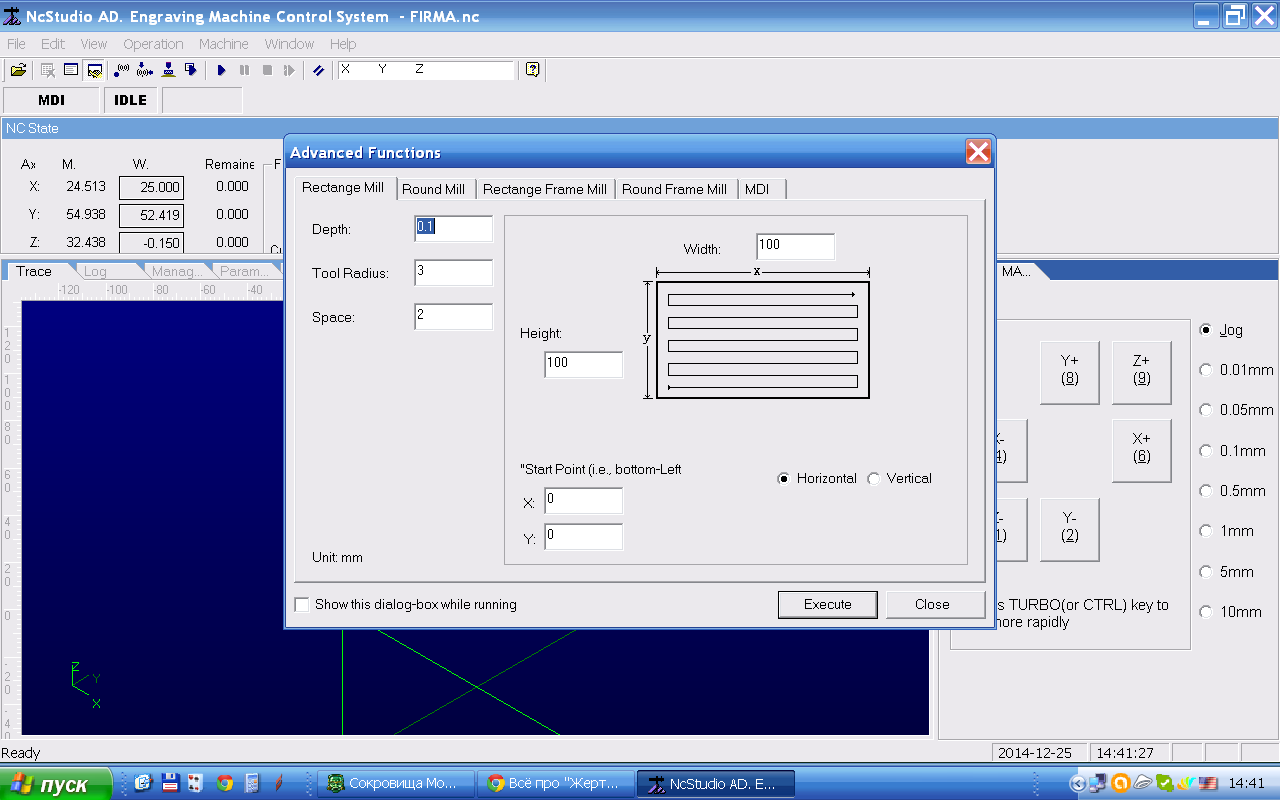Switch to the Round Frame Mill tab

click(675, 189)
